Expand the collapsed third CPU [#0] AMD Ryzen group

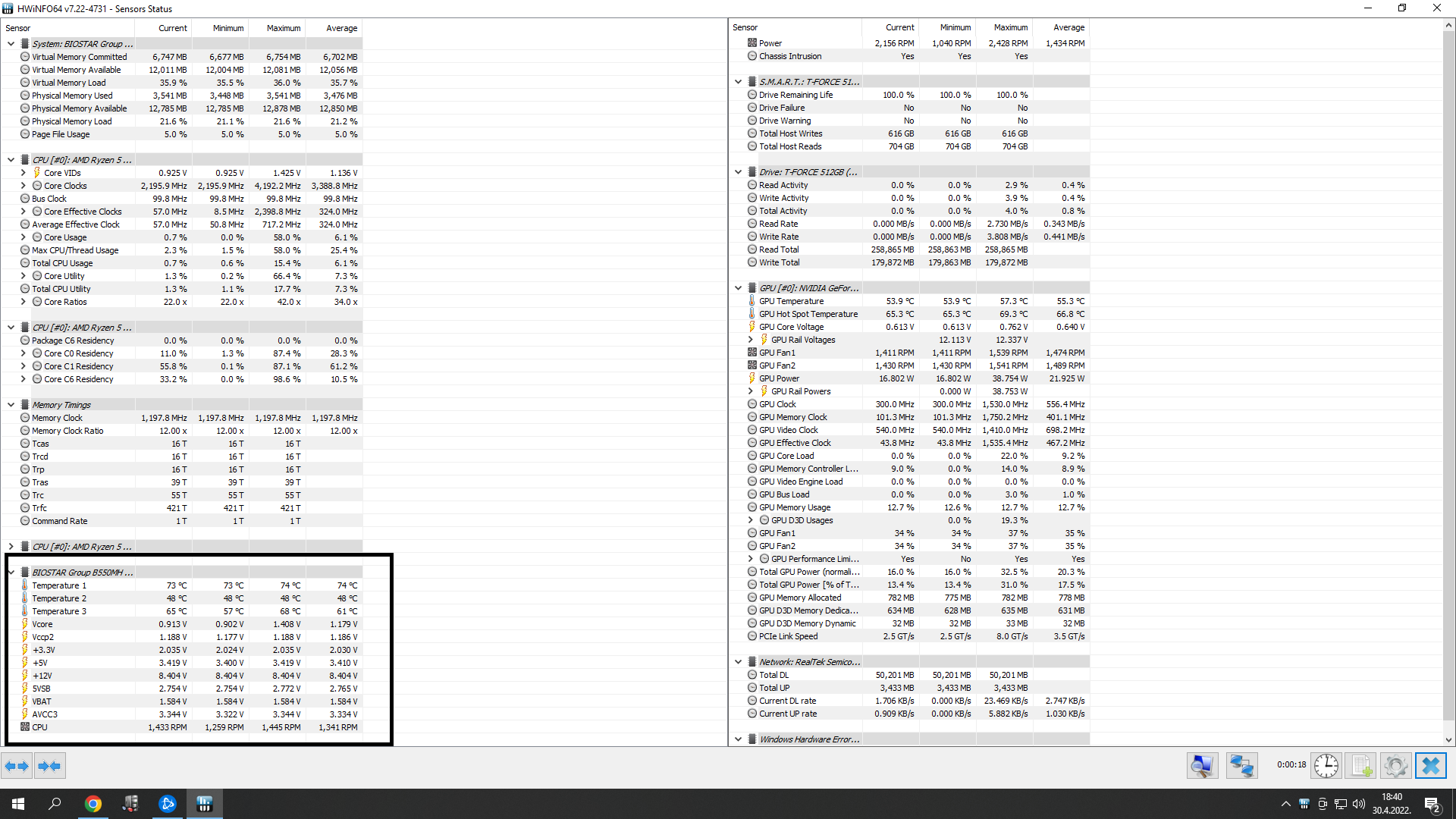11,547
